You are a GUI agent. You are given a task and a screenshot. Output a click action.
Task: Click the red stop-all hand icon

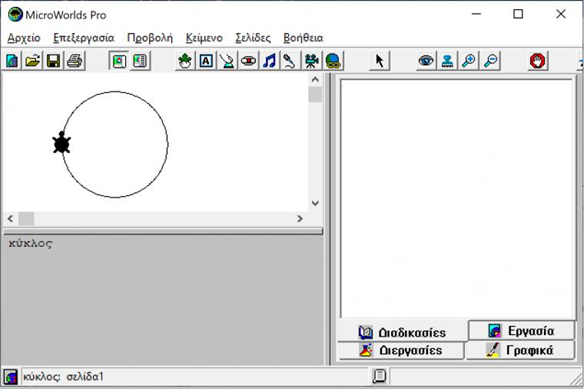tap(537, 61)
